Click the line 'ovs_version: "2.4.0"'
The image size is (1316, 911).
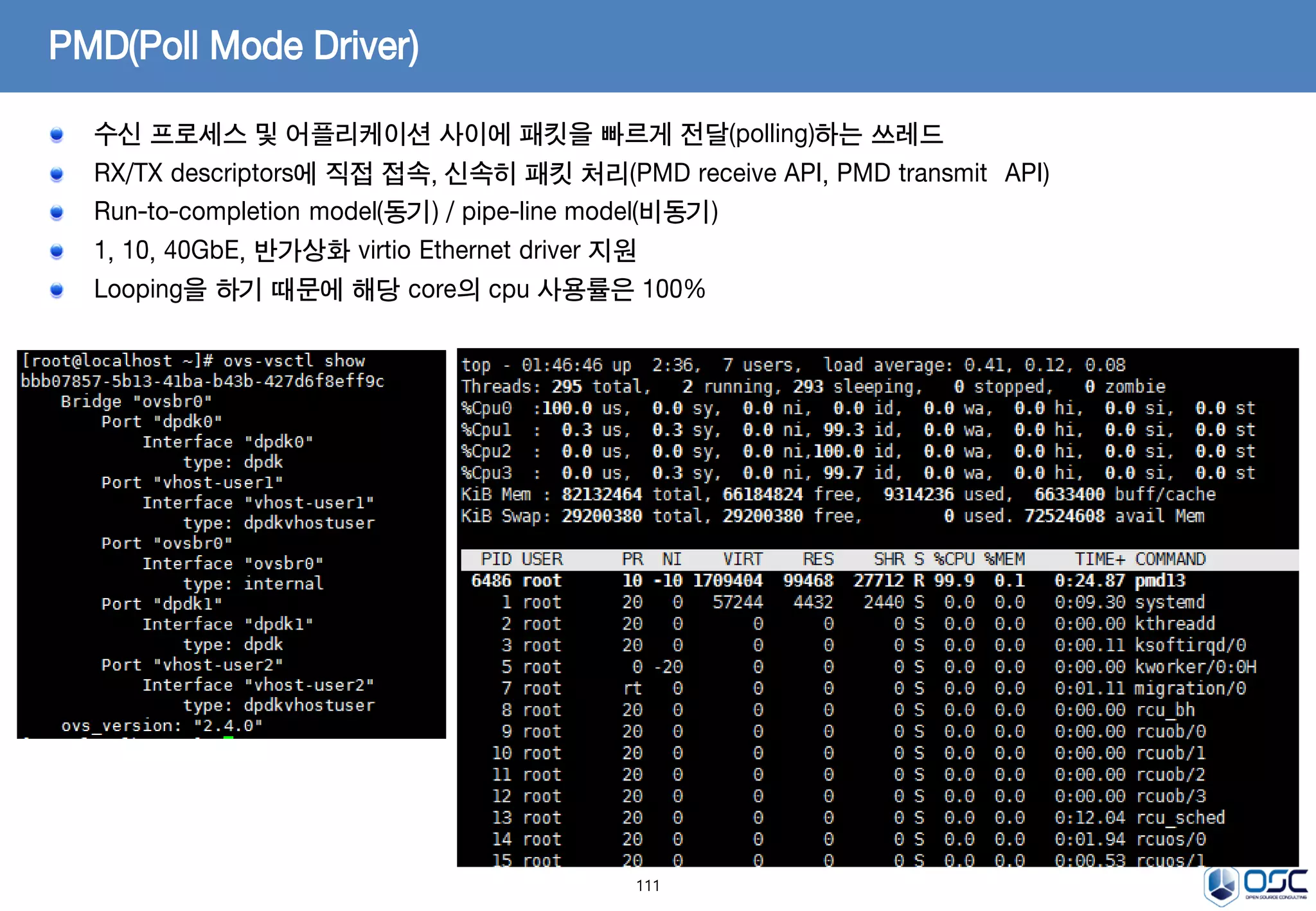[162, 725]
